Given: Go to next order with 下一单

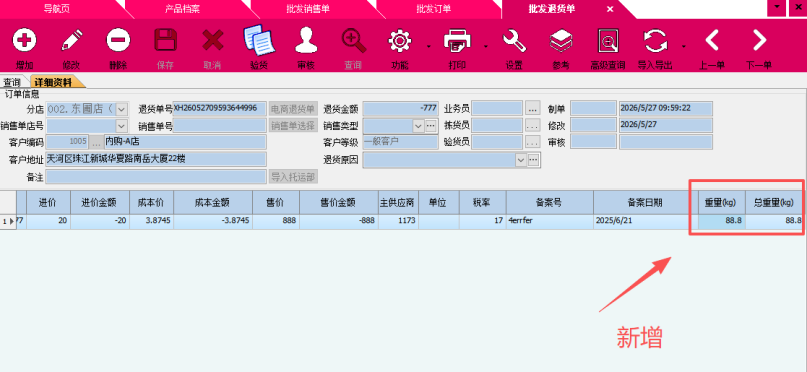Looking at the screenshot, I should (x=759, y=40).
